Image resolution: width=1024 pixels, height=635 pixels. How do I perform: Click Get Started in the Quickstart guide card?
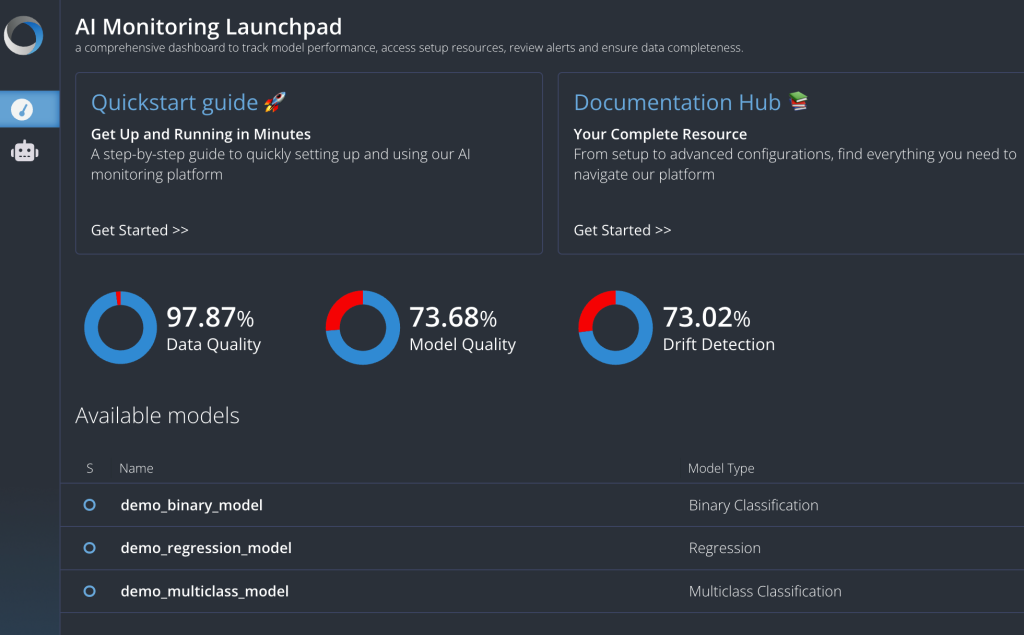tap(140, 230)
